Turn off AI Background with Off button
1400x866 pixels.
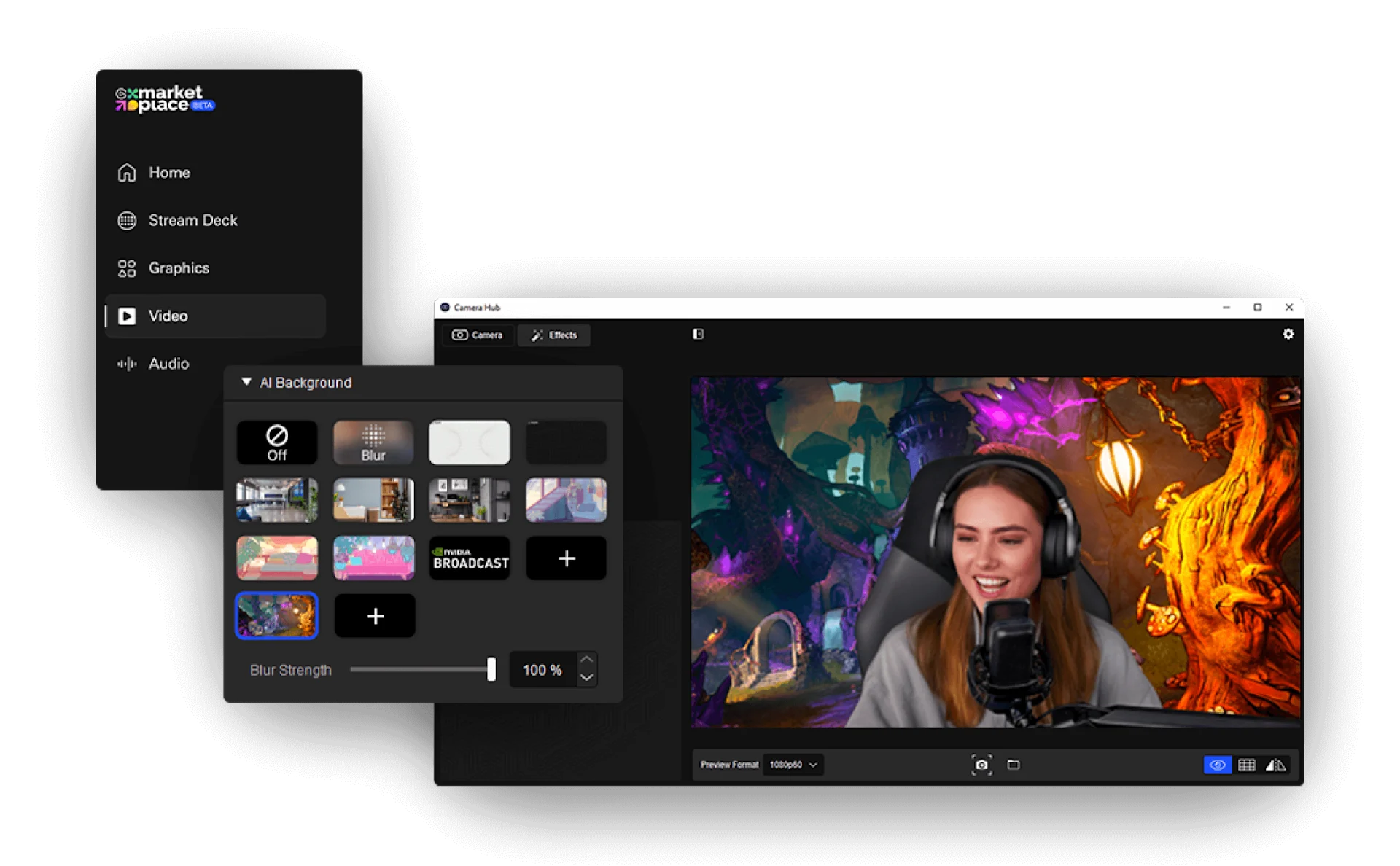point(276,442)
